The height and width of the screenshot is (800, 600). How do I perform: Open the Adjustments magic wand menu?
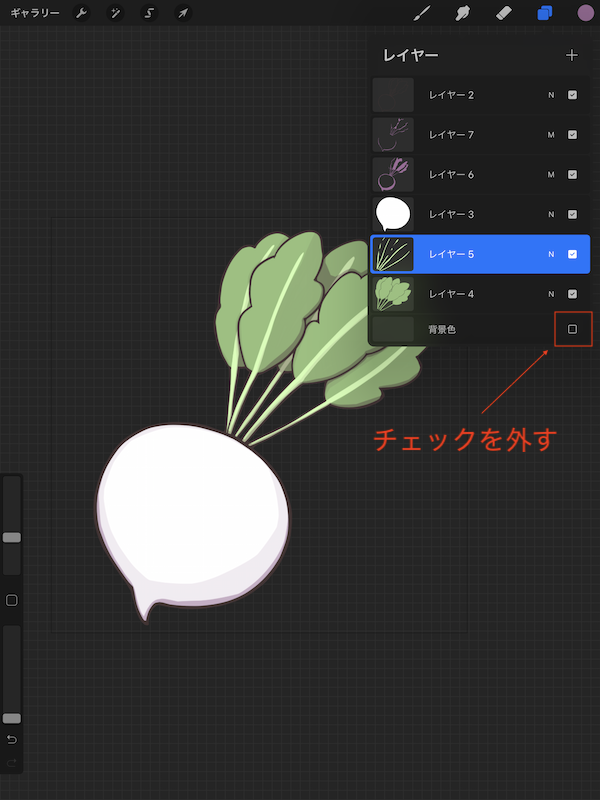point(115,14)
